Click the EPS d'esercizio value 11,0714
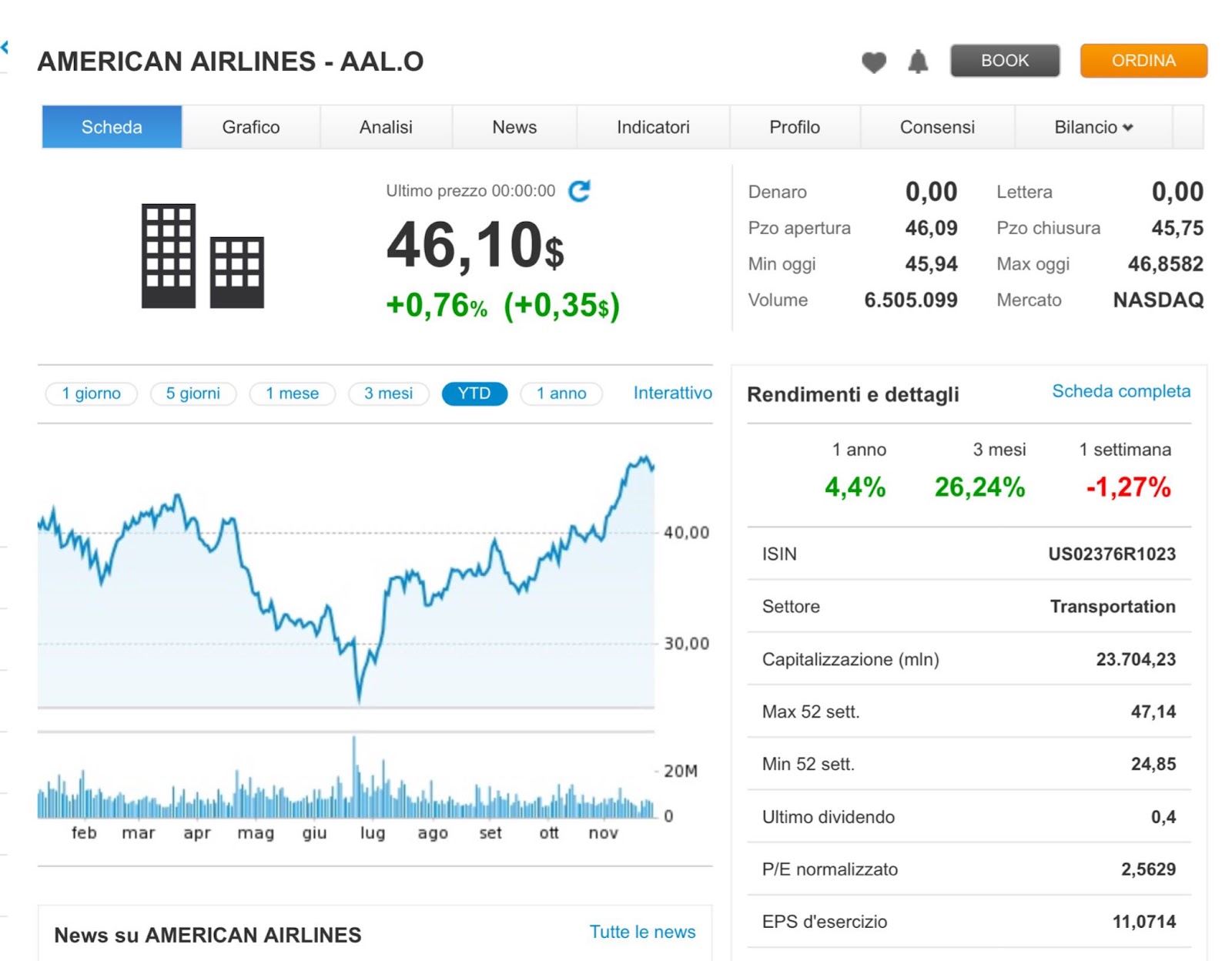This screenshot has height=961, width=1232. coord(1144,922)
